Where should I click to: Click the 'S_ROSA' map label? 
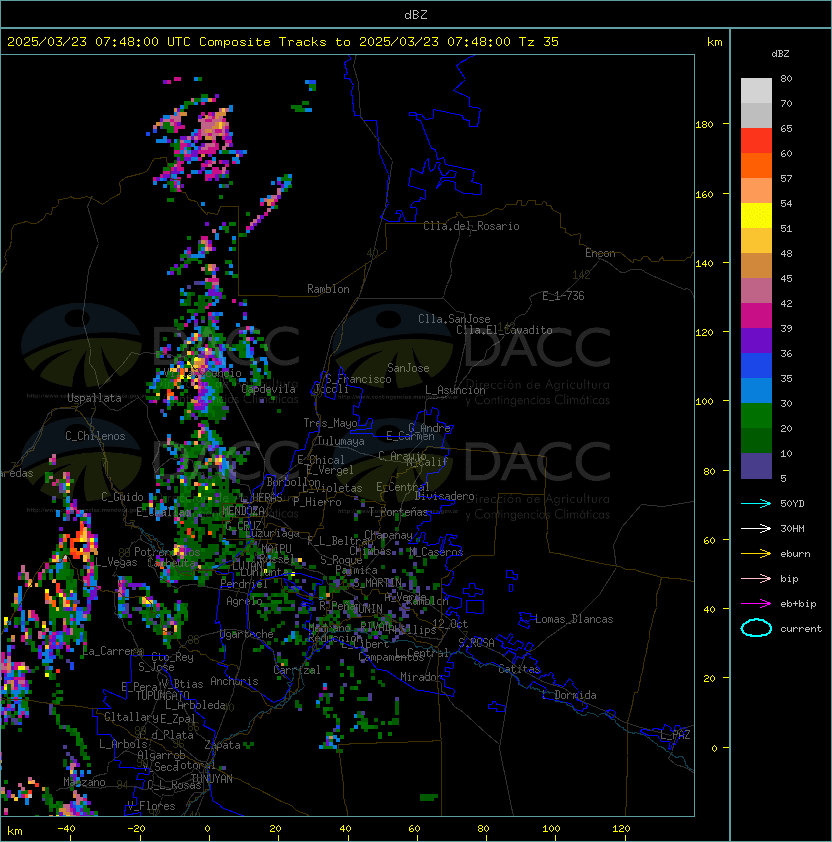coord(476,643)
